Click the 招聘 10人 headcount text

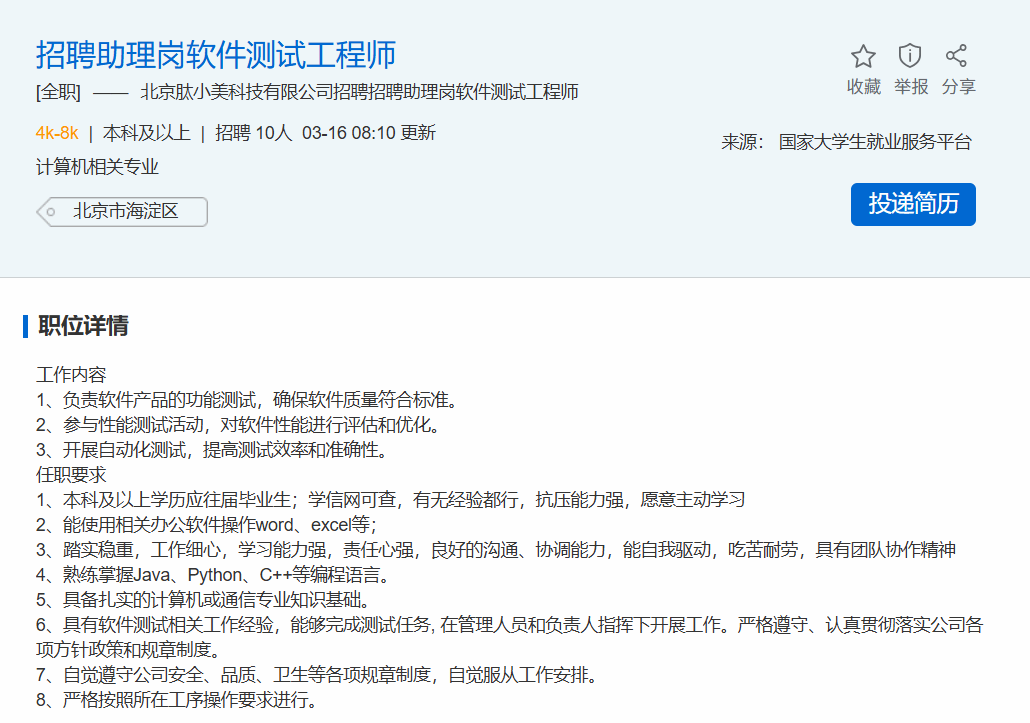click(254, 133)
